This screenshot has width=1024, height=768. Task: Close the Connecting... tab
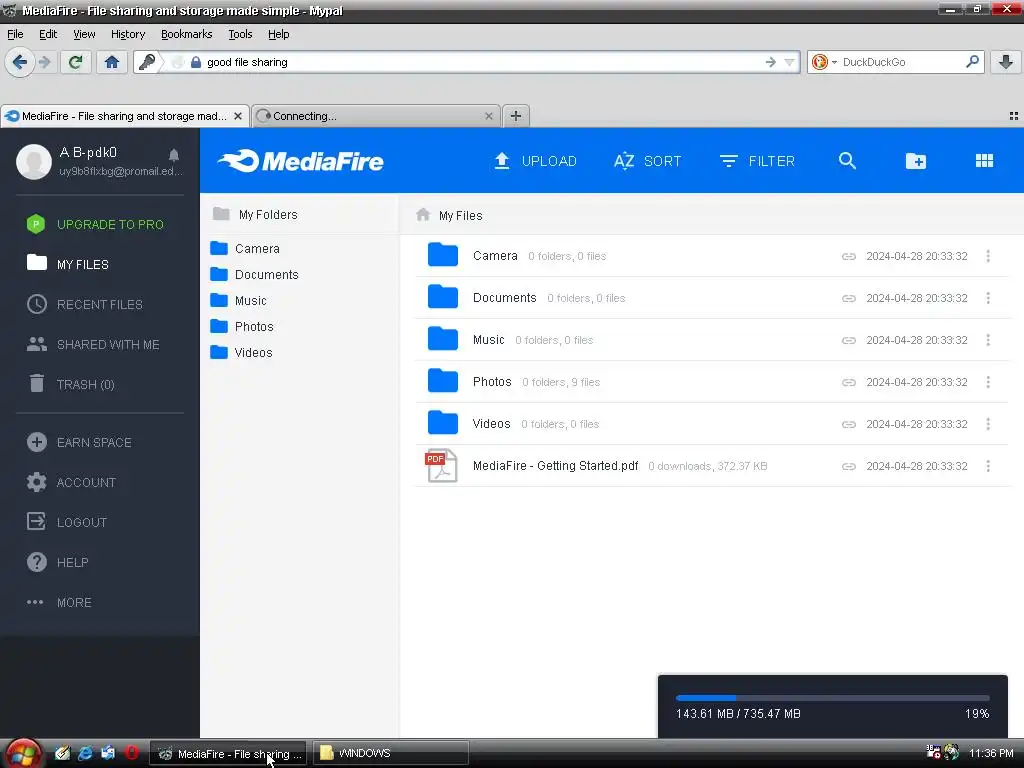(488, 116)
